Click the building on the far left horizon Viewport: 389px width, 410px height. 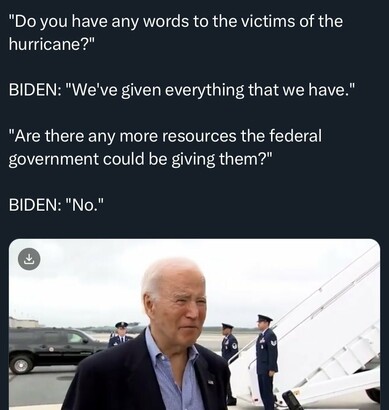tap(24, 322)
